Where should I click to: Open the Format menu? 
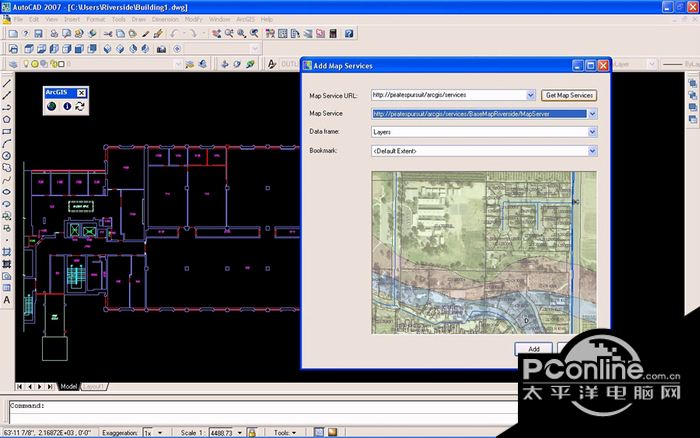coord(96,20)
